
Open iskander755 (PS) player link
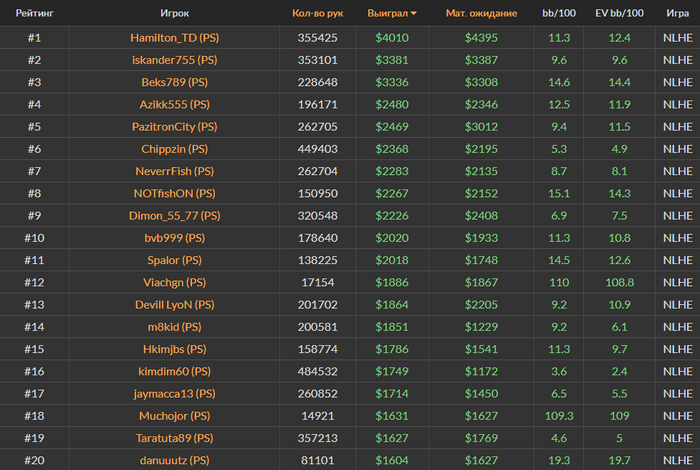pos(175,60)
